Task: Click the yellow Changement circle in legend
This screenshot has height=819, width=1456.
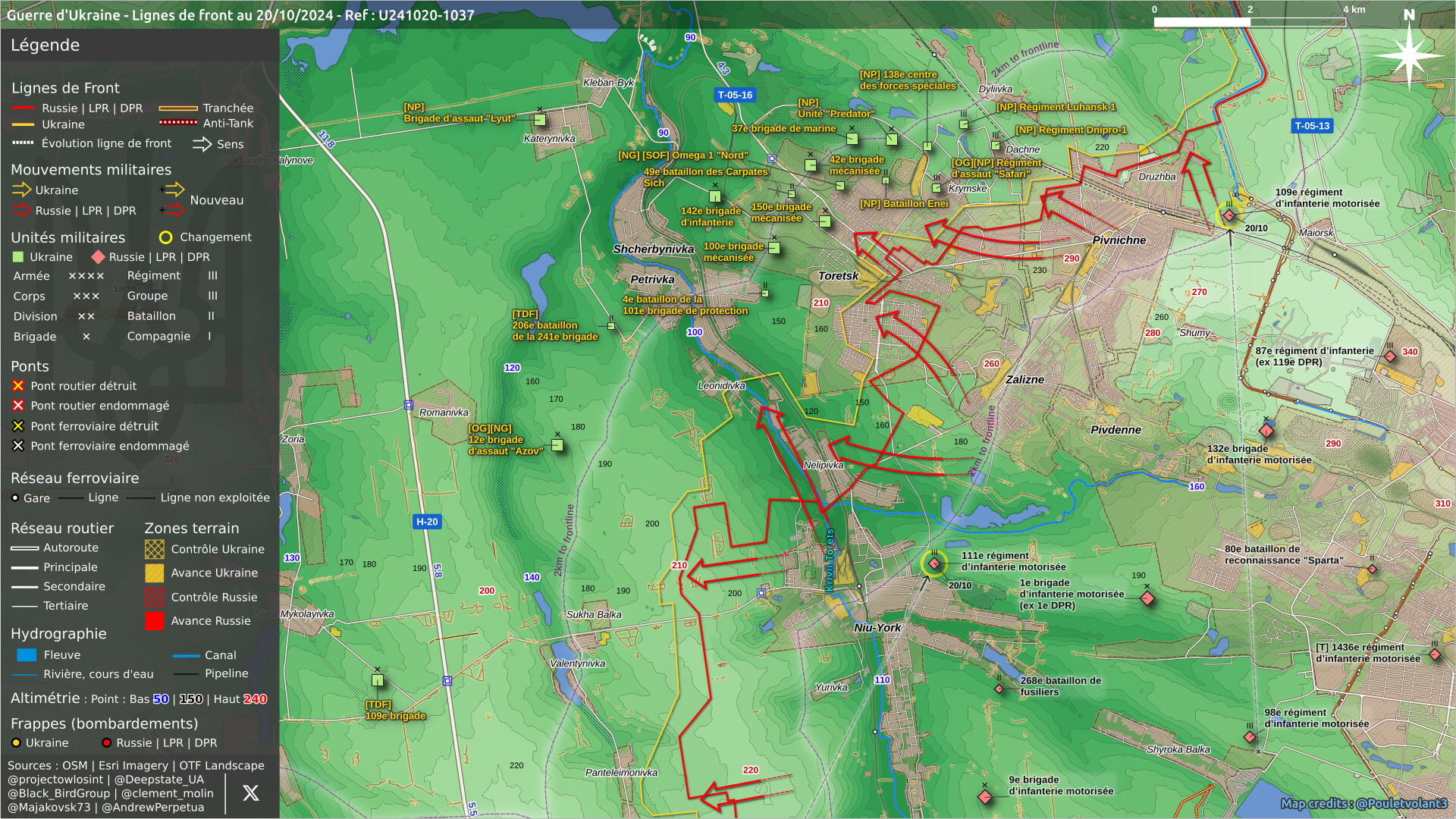Action: coord(165,237)
